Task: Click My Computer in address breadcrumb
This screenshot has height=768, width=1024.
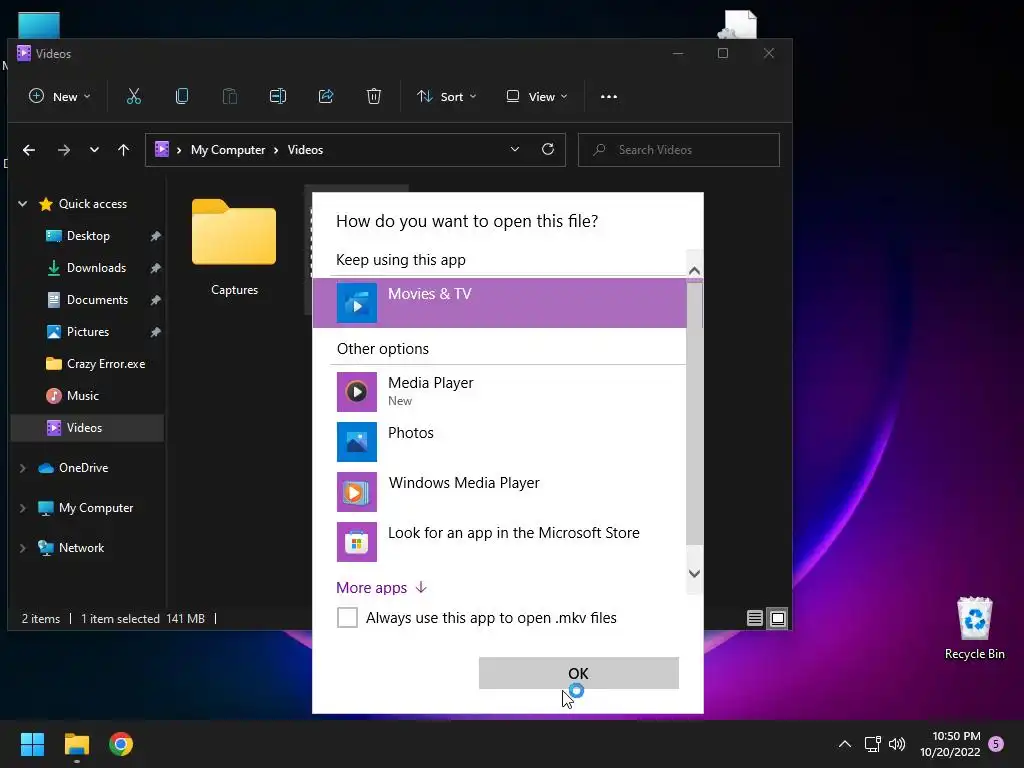Action: (x=228, y=150)
